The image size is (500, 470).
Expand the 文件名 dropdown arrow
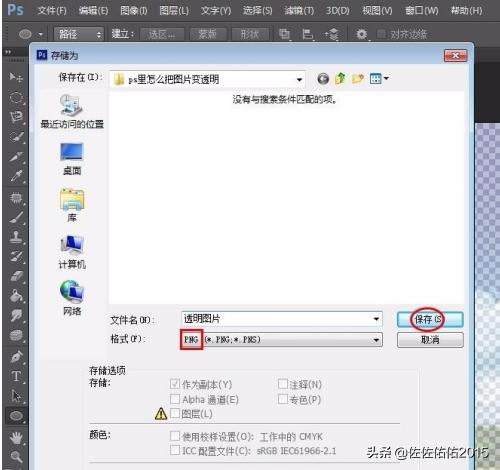[x=376, y=319]
